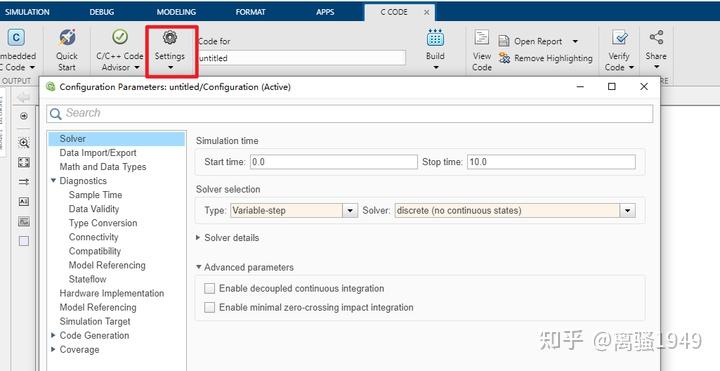Open the Verify Code dropdown arrow
The width and height of the screenshot is (720, 371).
631,67
